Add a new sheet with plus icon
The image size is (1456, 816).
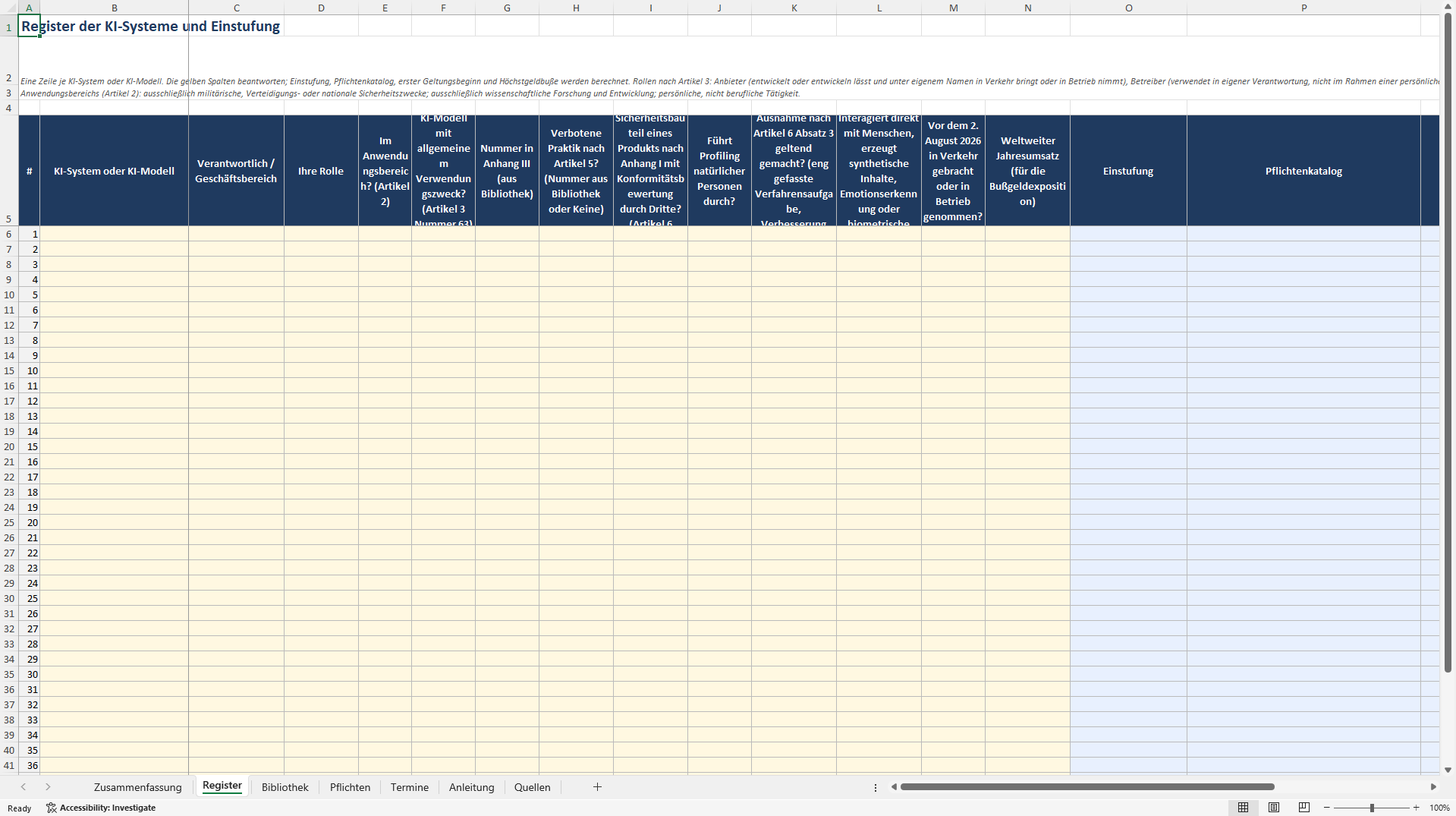tap(597, 787)
